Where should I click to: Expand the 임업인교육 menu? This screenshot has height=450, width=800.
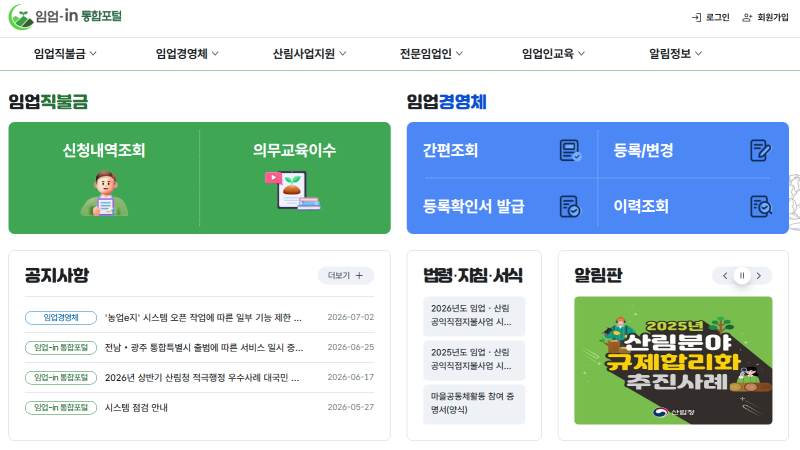553,54
